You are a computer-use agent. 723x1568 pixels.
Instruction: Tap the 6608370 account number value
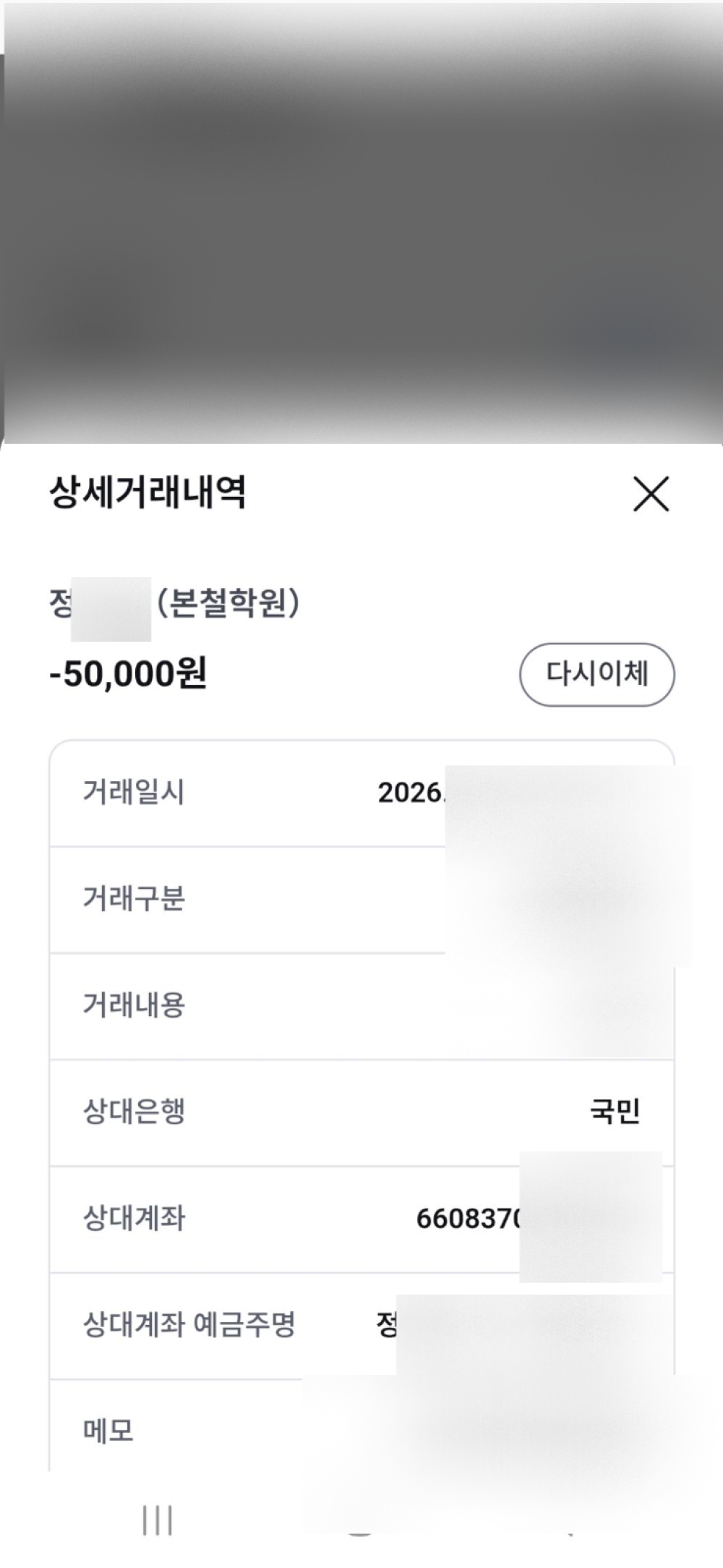click(x=468, y=1219)
